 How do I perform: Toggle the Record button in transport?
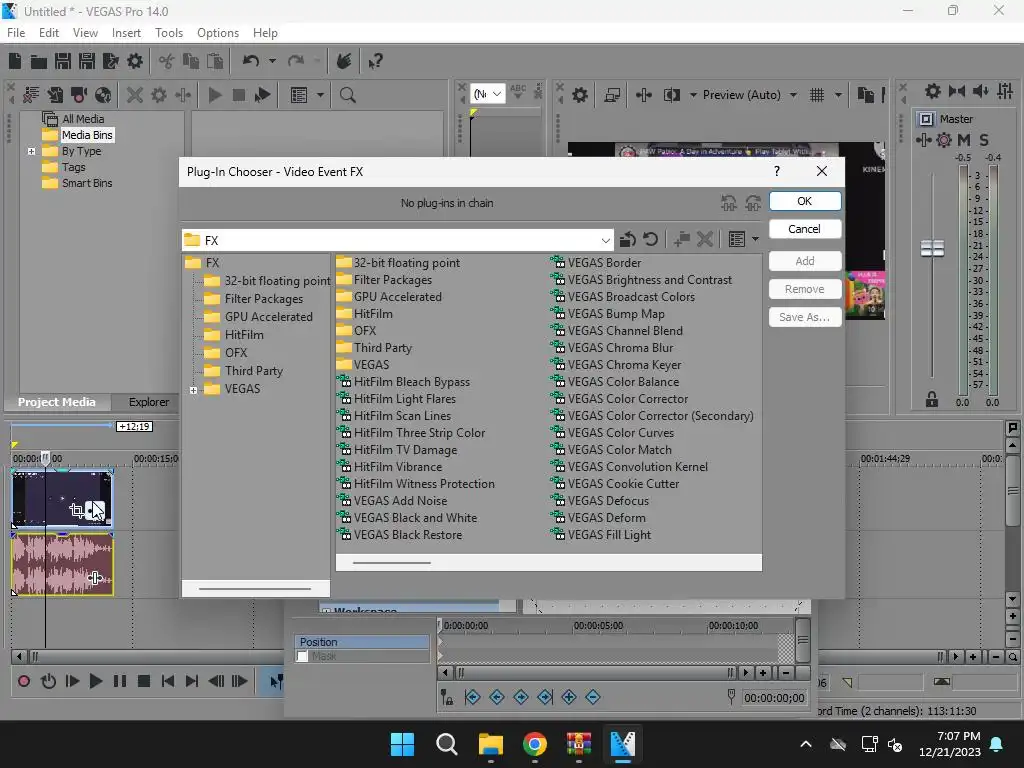coord(24,682)
